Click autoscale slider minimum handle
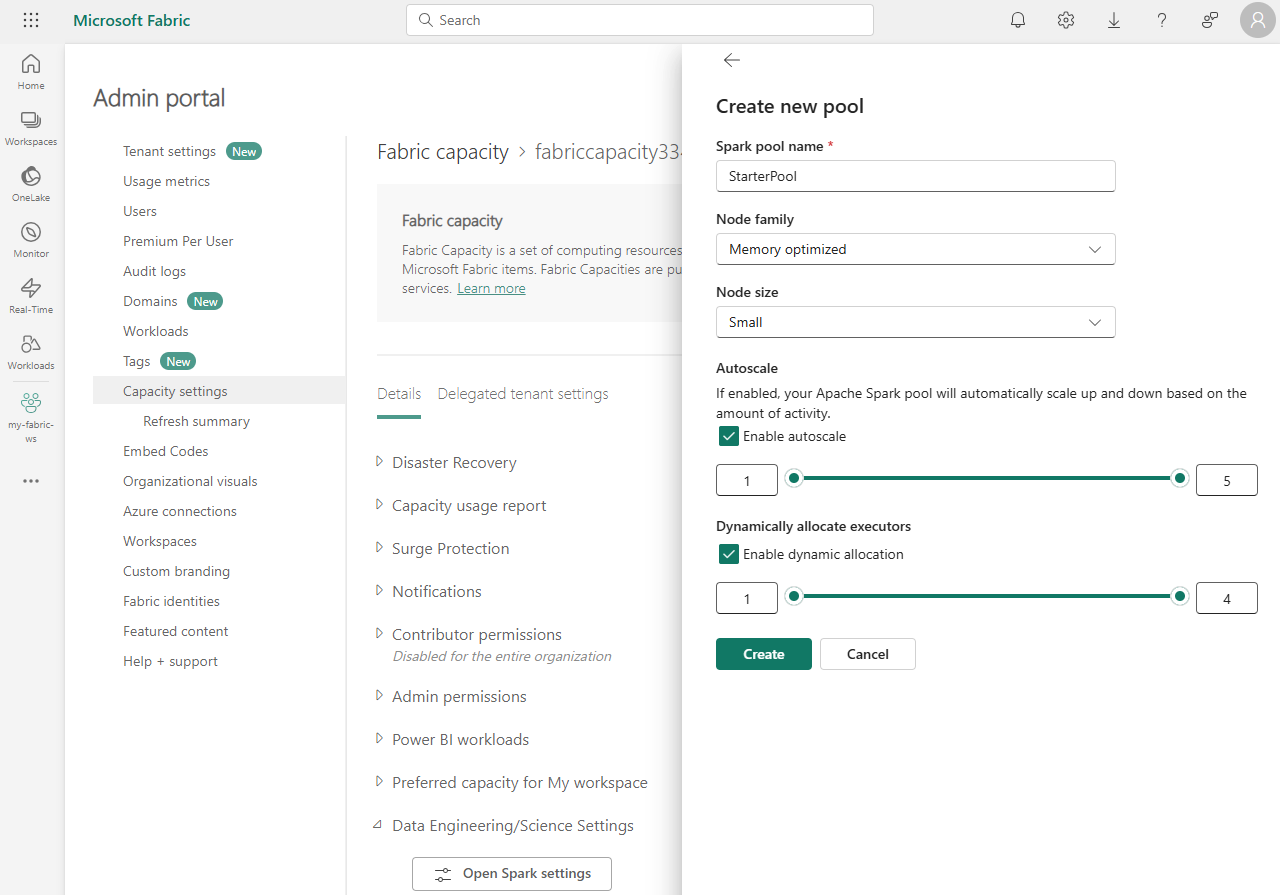1280x895 pixels. click(794, 478)
